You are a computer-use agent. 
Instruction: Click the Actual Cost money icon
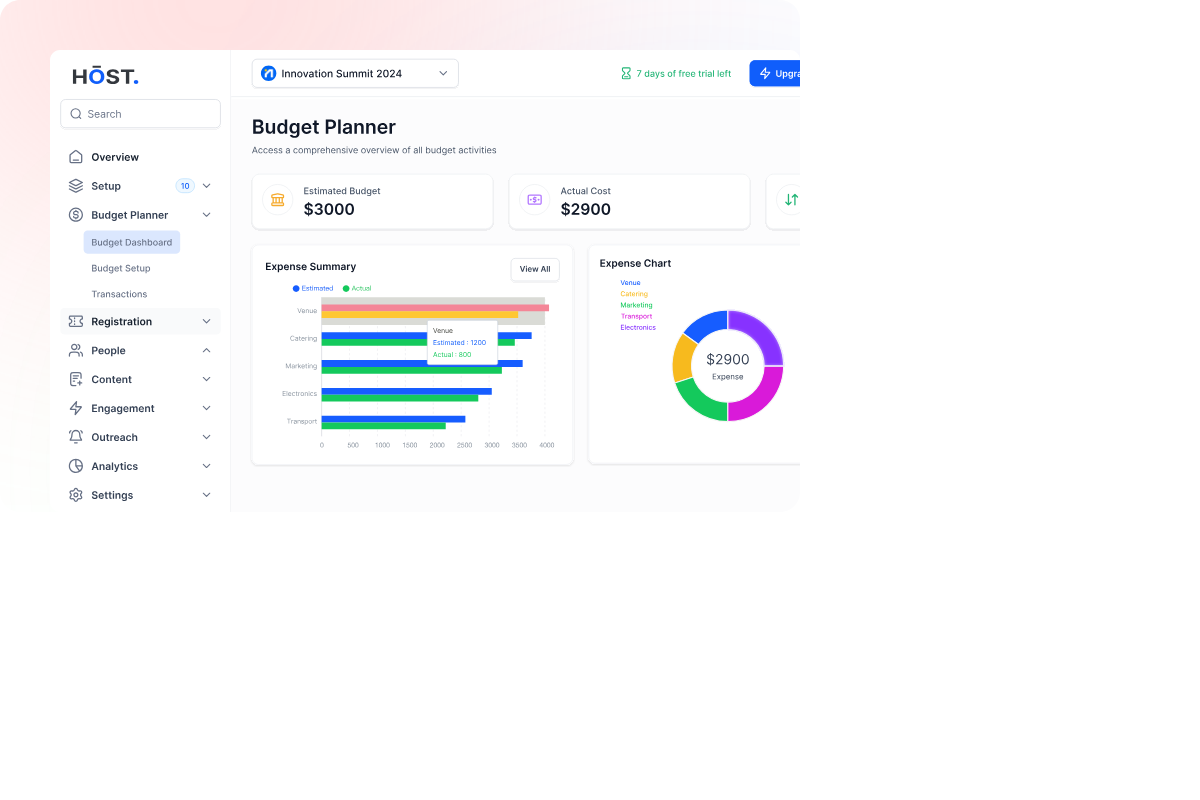[535, 200]
